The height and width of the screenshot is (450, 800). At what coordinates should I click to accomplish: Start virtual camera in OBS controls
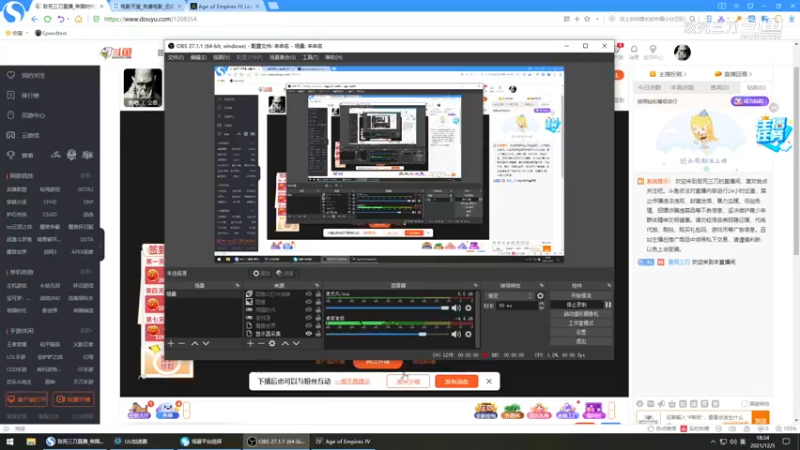click(581, 314)
